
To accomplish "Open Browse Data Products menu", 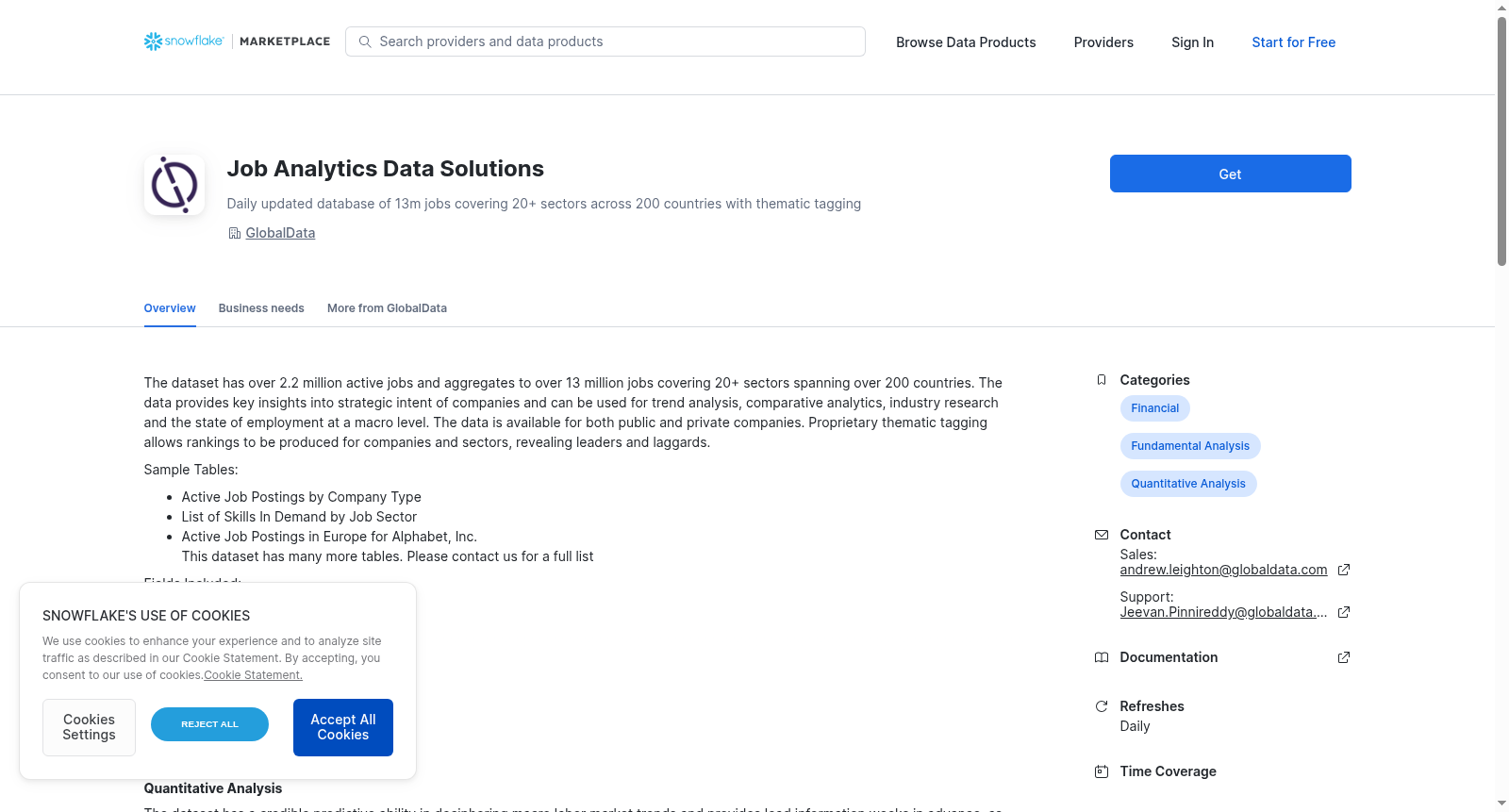I will pyautogui.click(x=966, y=42).
